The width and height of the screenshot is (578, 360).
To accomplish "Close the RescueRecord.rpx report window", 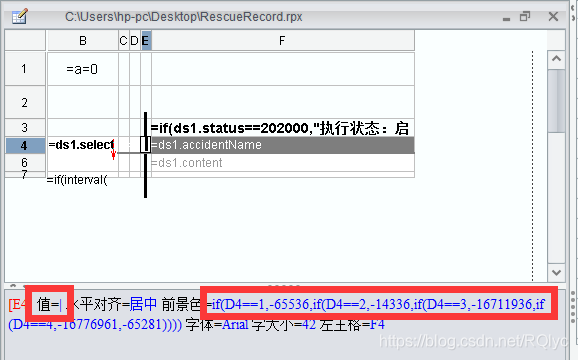I will point(553,16).
